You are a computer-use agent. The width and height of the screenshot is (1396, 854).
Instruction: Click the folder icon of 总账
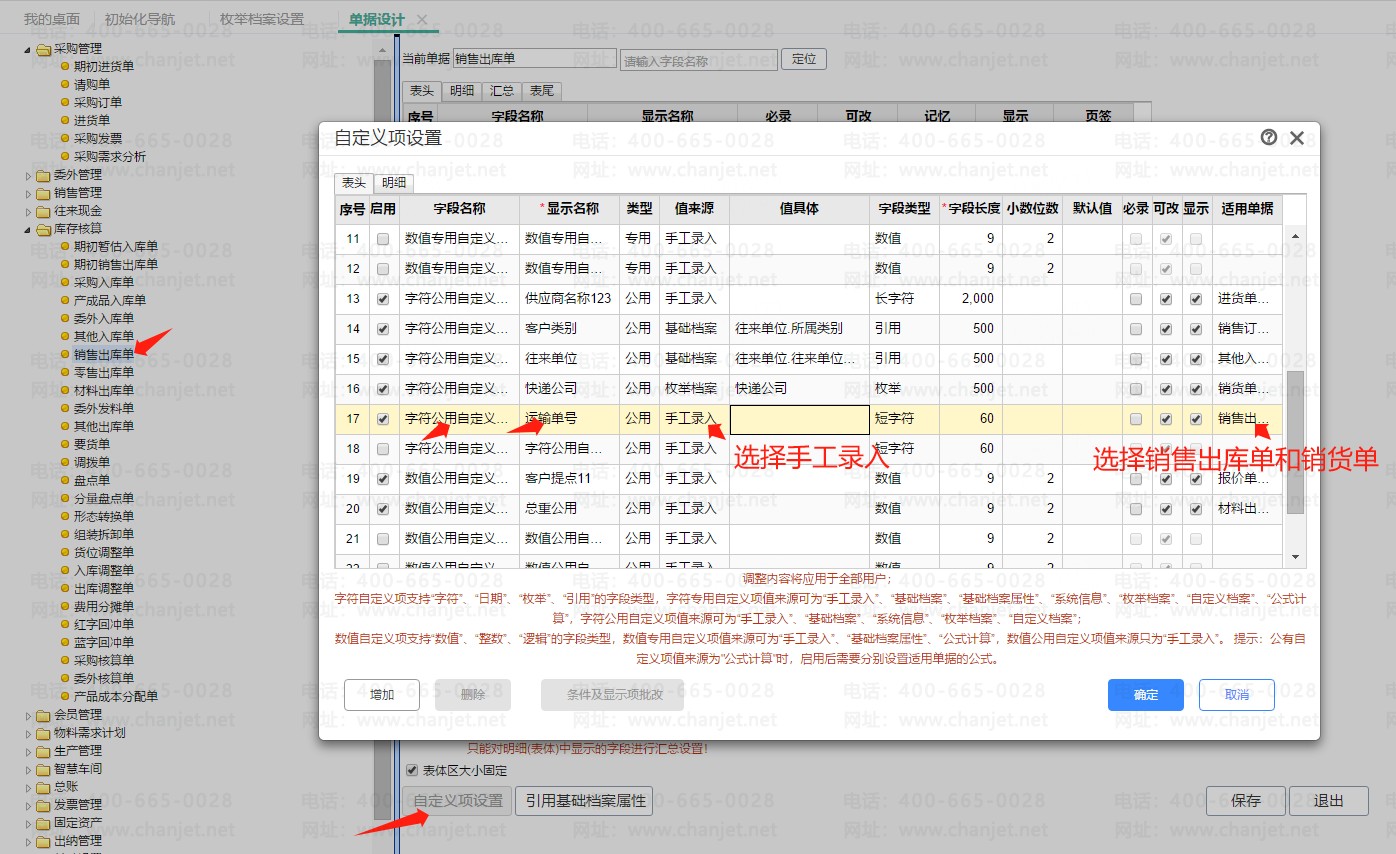pos(43,787)
